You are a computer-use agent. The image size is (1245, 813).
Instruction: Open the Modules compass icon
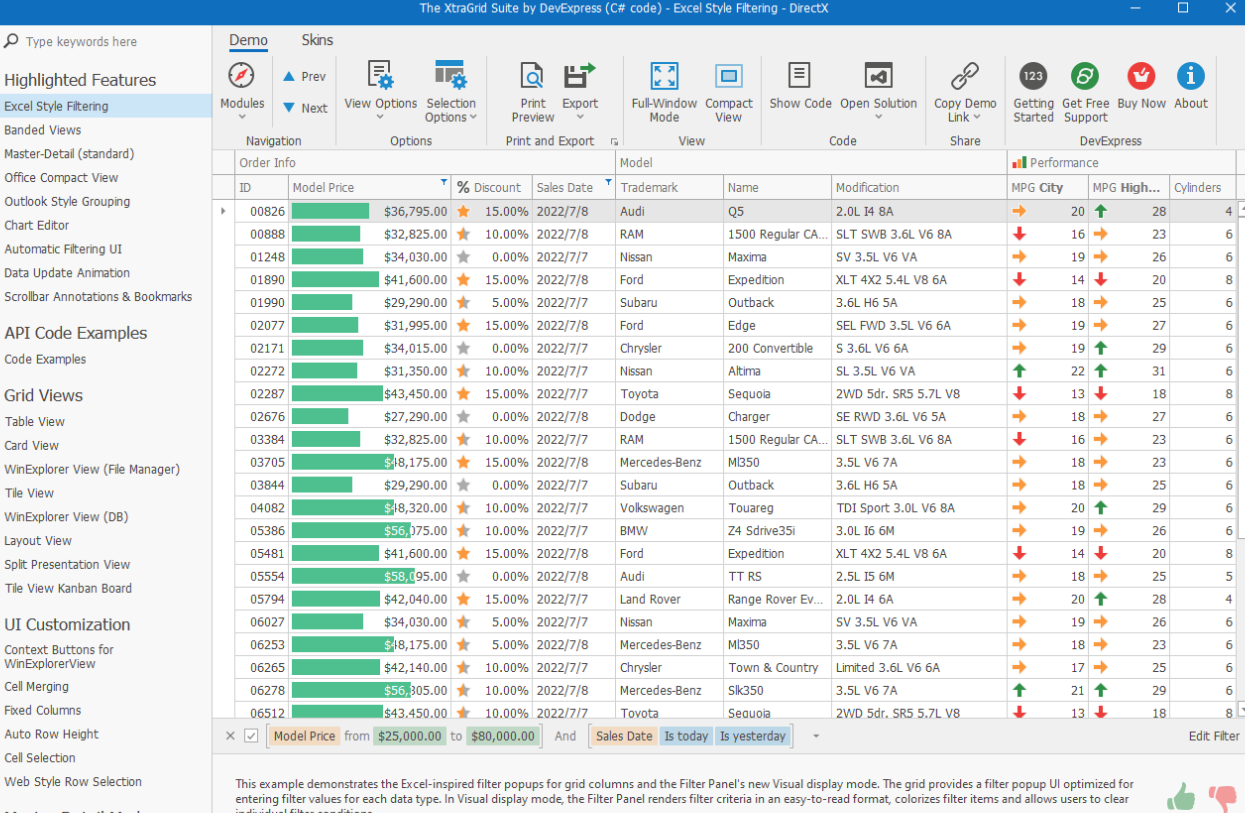point(241,76)
